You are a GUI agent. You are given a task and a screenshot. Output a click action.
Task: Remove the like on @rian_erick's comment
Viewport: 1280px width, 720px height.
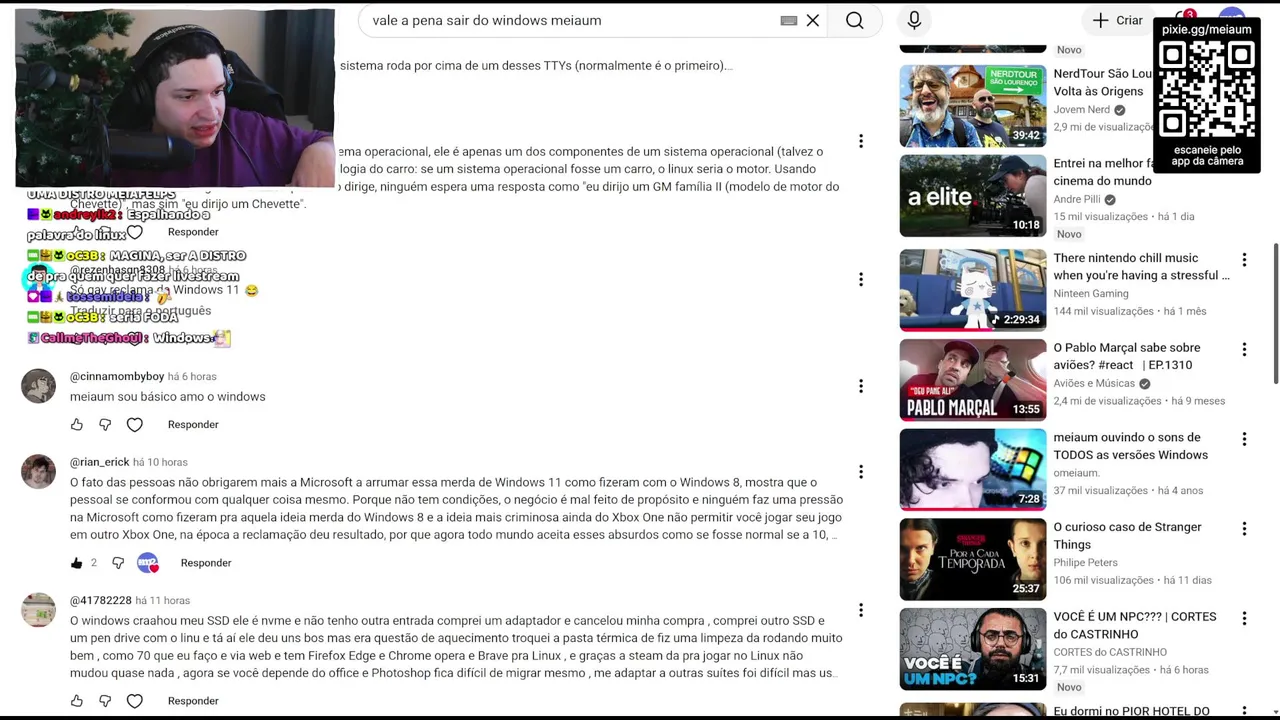77,563
